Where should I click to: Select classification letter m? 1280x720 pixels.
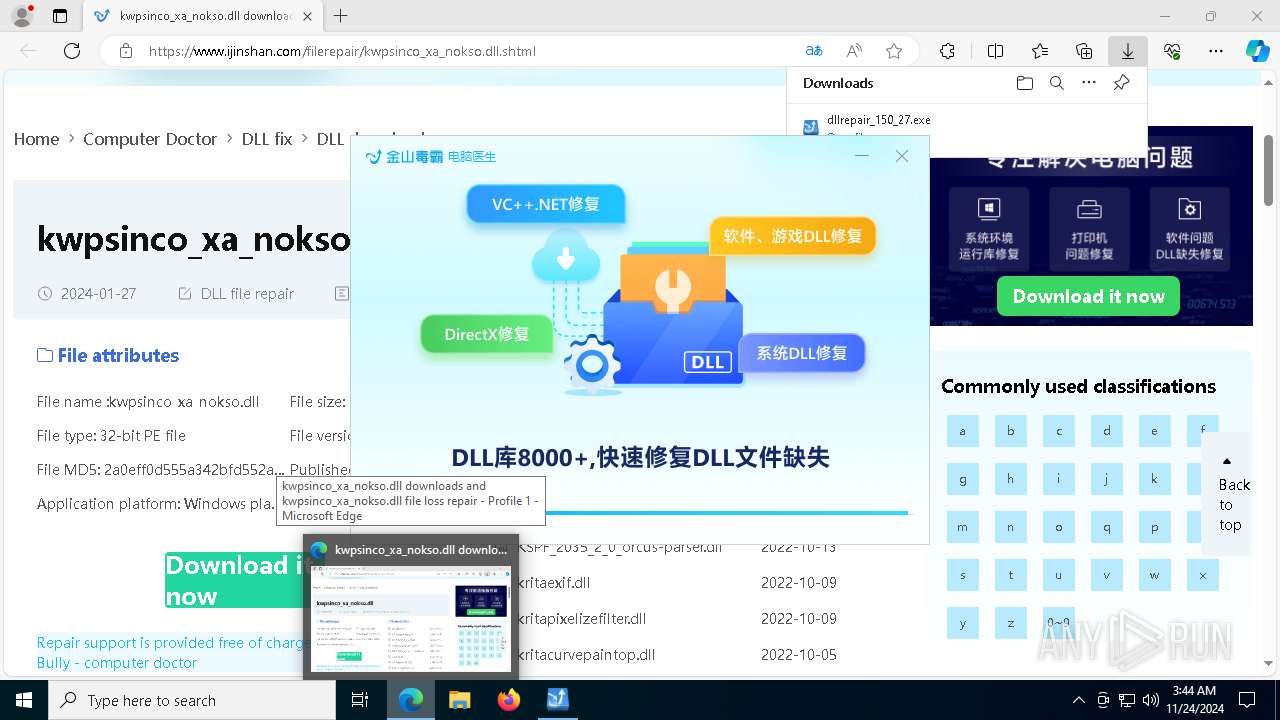(x=962, y=527)
